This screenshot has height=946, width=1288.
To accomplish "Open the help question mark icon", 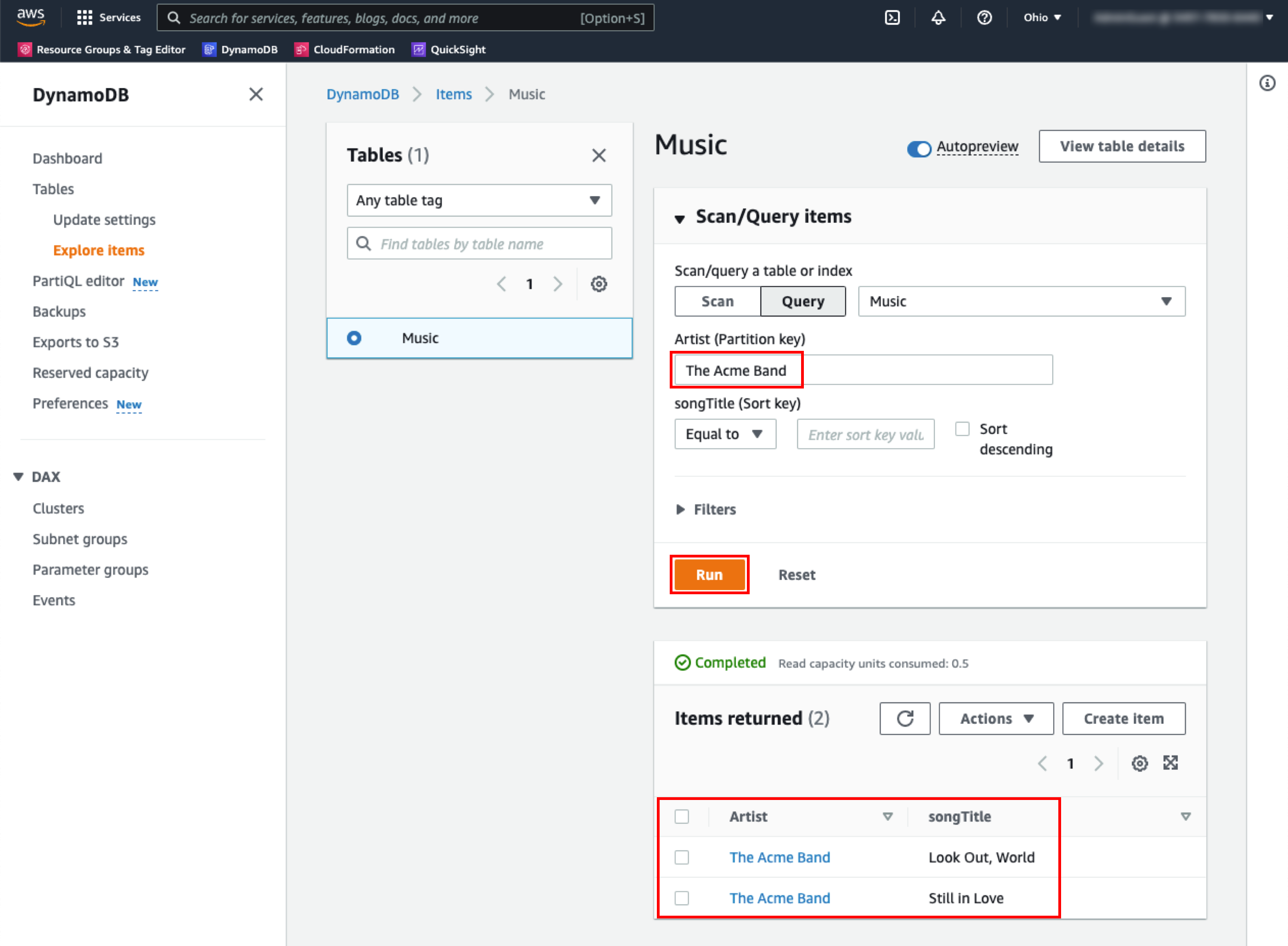I will pos(984,18).
